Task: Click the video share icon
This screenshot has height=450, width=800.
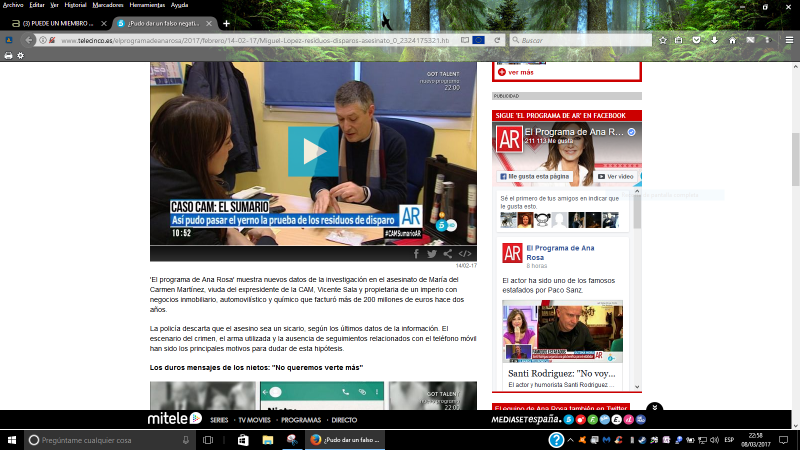Action: point(448,254)
